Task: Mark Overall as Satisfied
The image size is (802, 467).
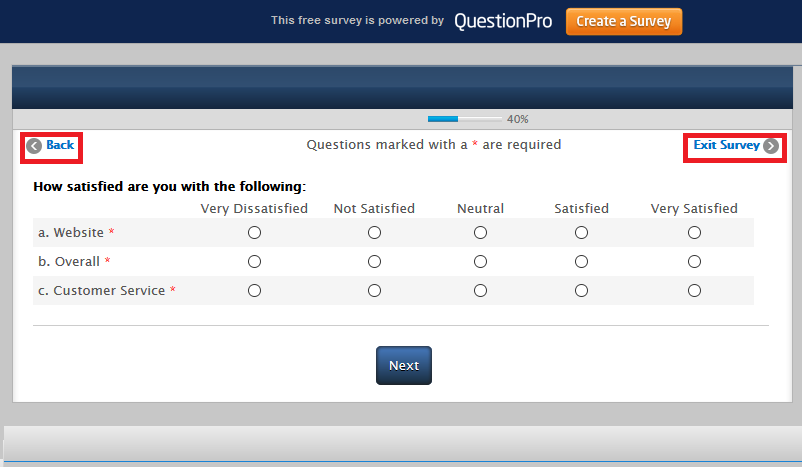Action: 581,262
